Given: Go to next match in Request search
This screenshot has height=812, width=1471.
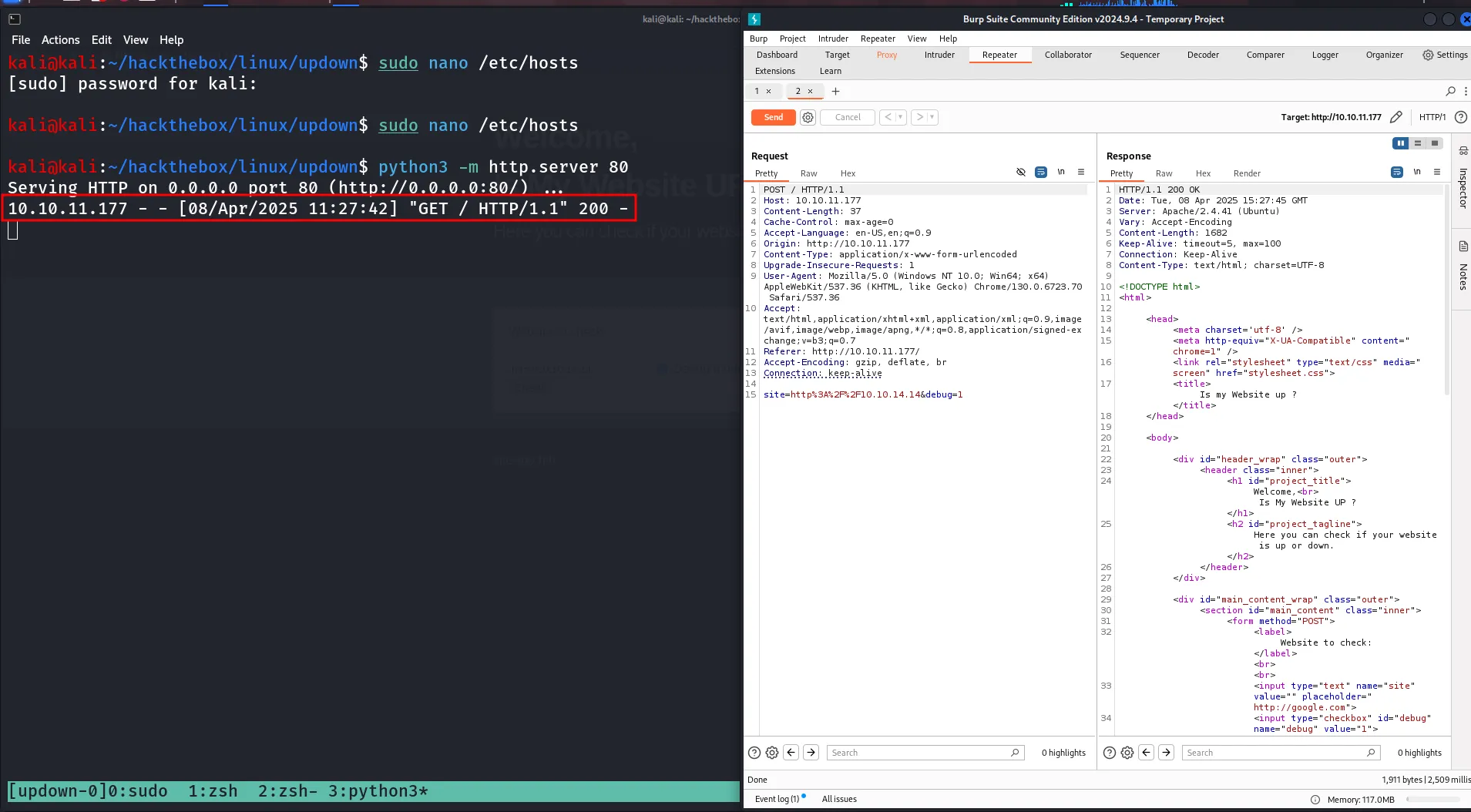Looking at the screenshot, I should [811, 753].
